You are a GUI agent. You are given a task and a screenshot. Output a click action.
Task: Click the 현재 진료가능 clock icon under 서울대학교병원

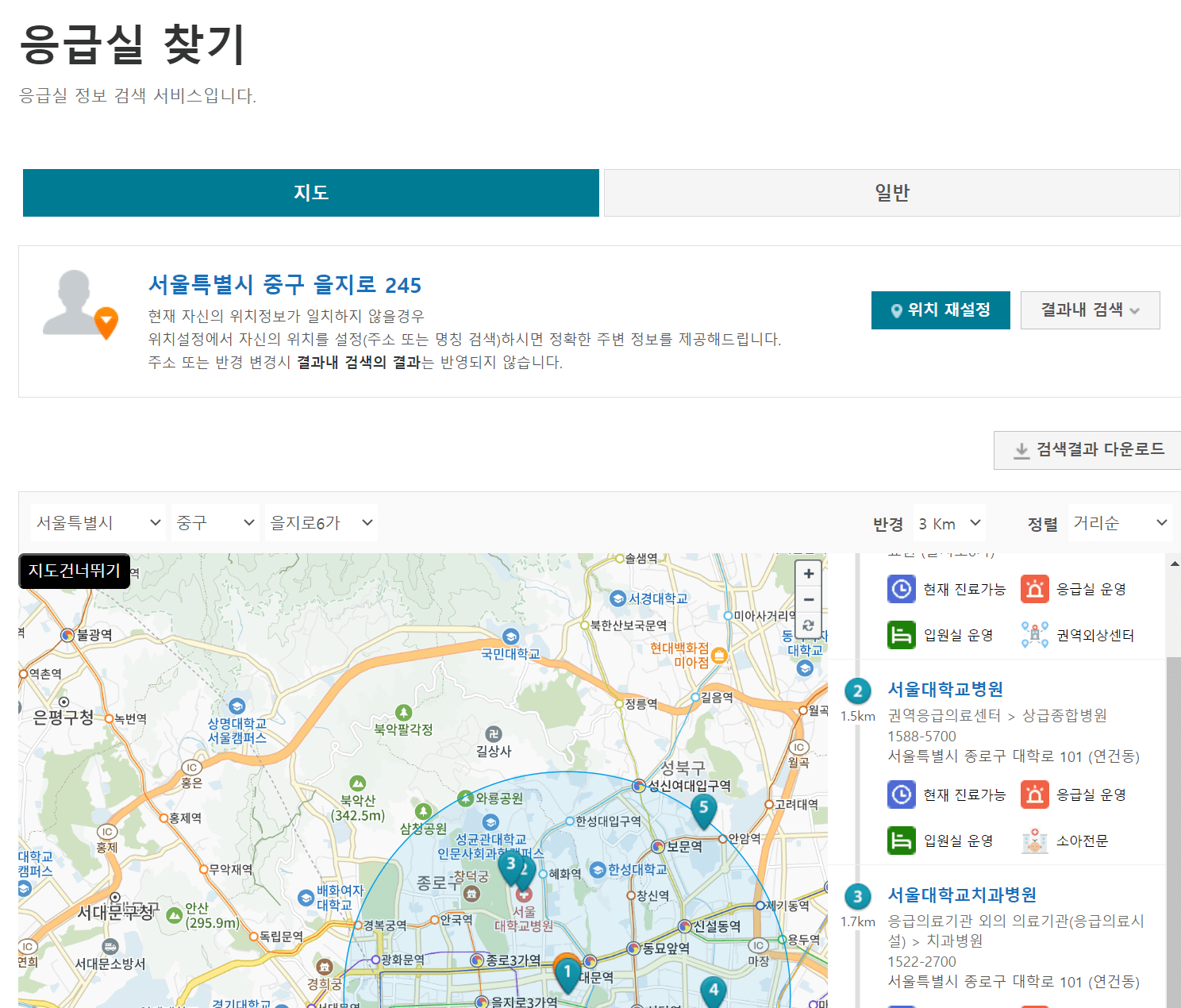[901, 794]
